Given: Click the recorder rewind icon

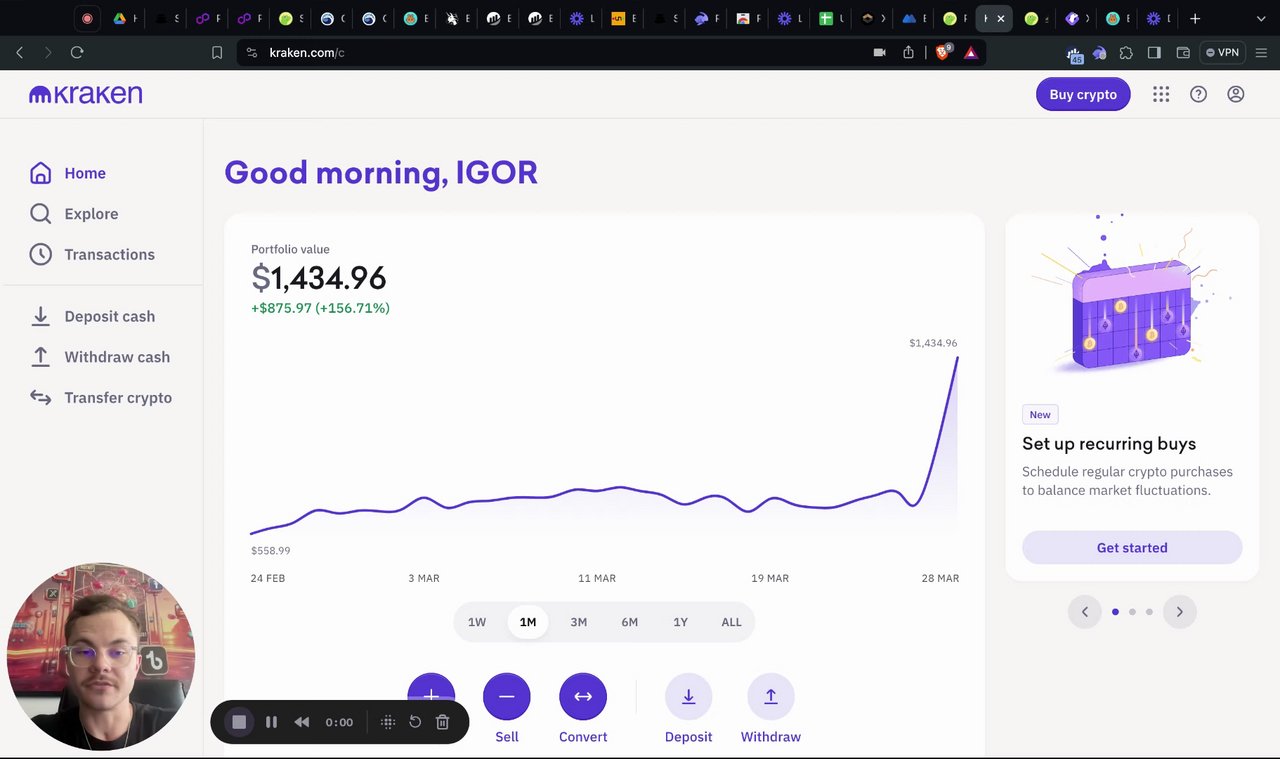Looking at the screenshot, I should (x=301, y=722).
